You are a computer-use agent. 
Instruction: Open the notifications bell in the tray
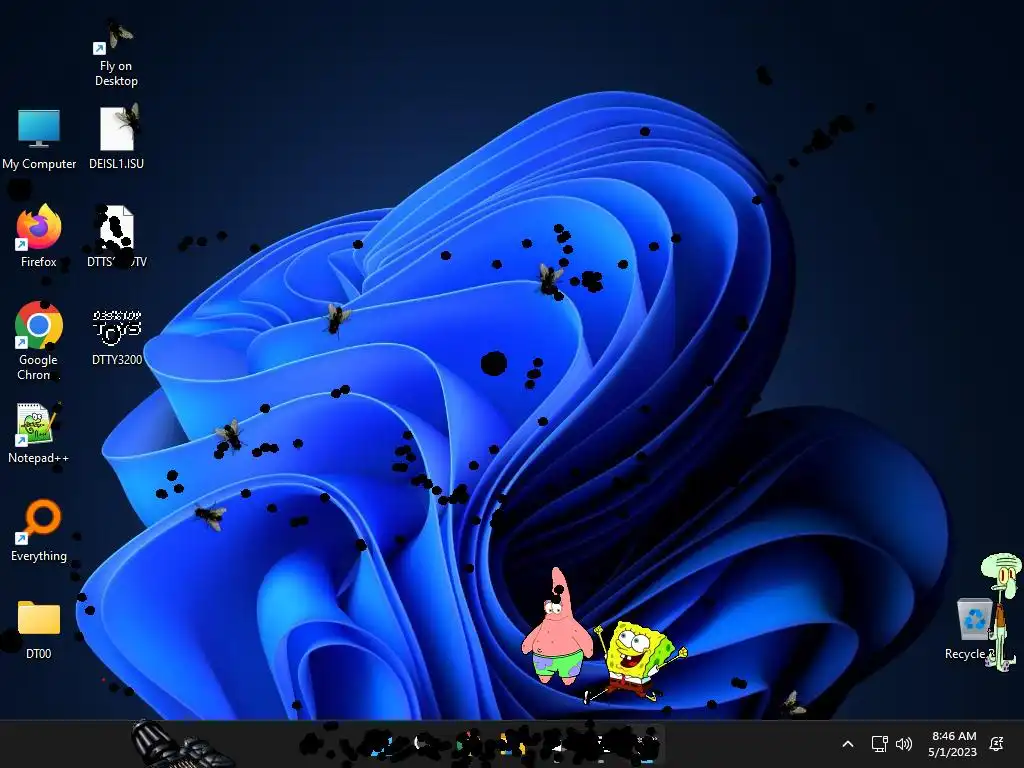coord(997,744)
